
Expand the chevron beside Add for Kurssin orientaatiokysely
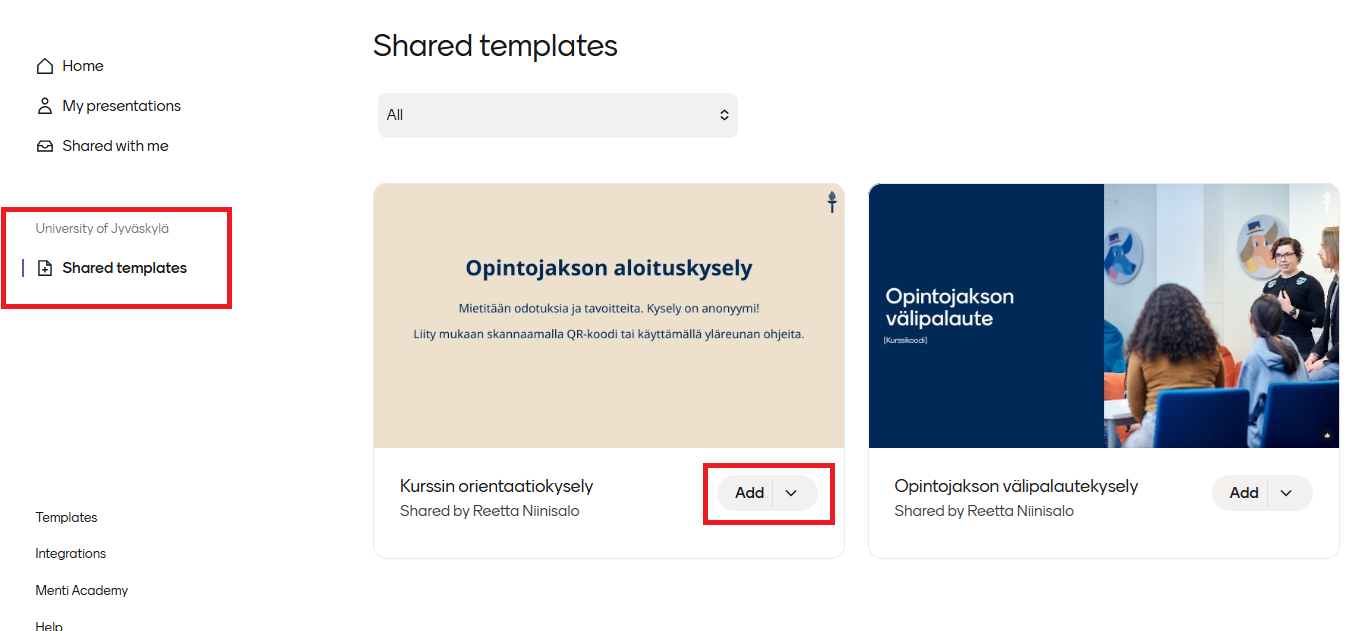[x=792, y=493]
